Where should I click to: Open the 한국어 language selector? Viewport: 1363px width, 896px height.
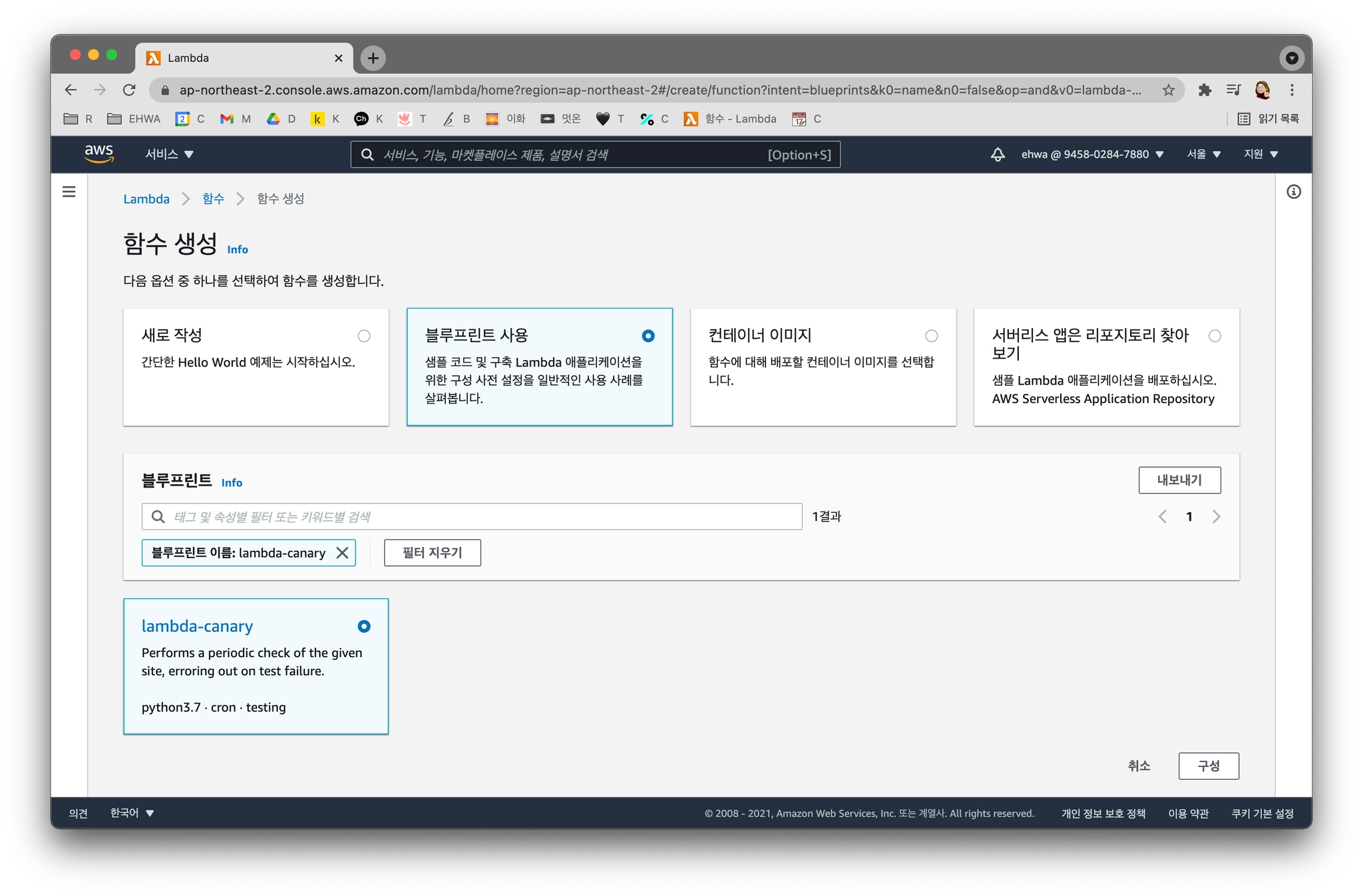point(132,813)
